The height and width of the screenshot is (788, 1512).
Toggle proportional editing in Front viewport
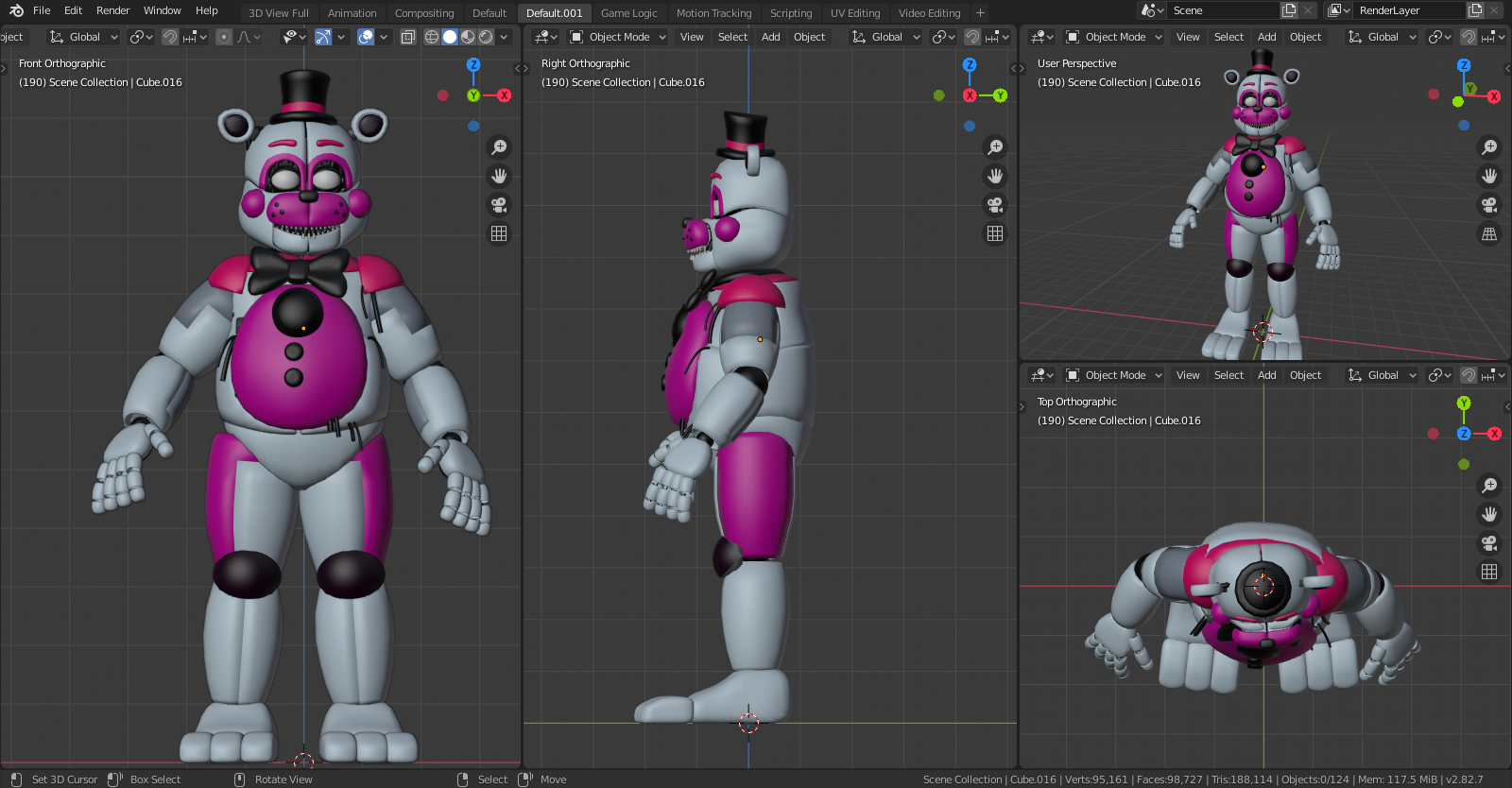point(224,37)
